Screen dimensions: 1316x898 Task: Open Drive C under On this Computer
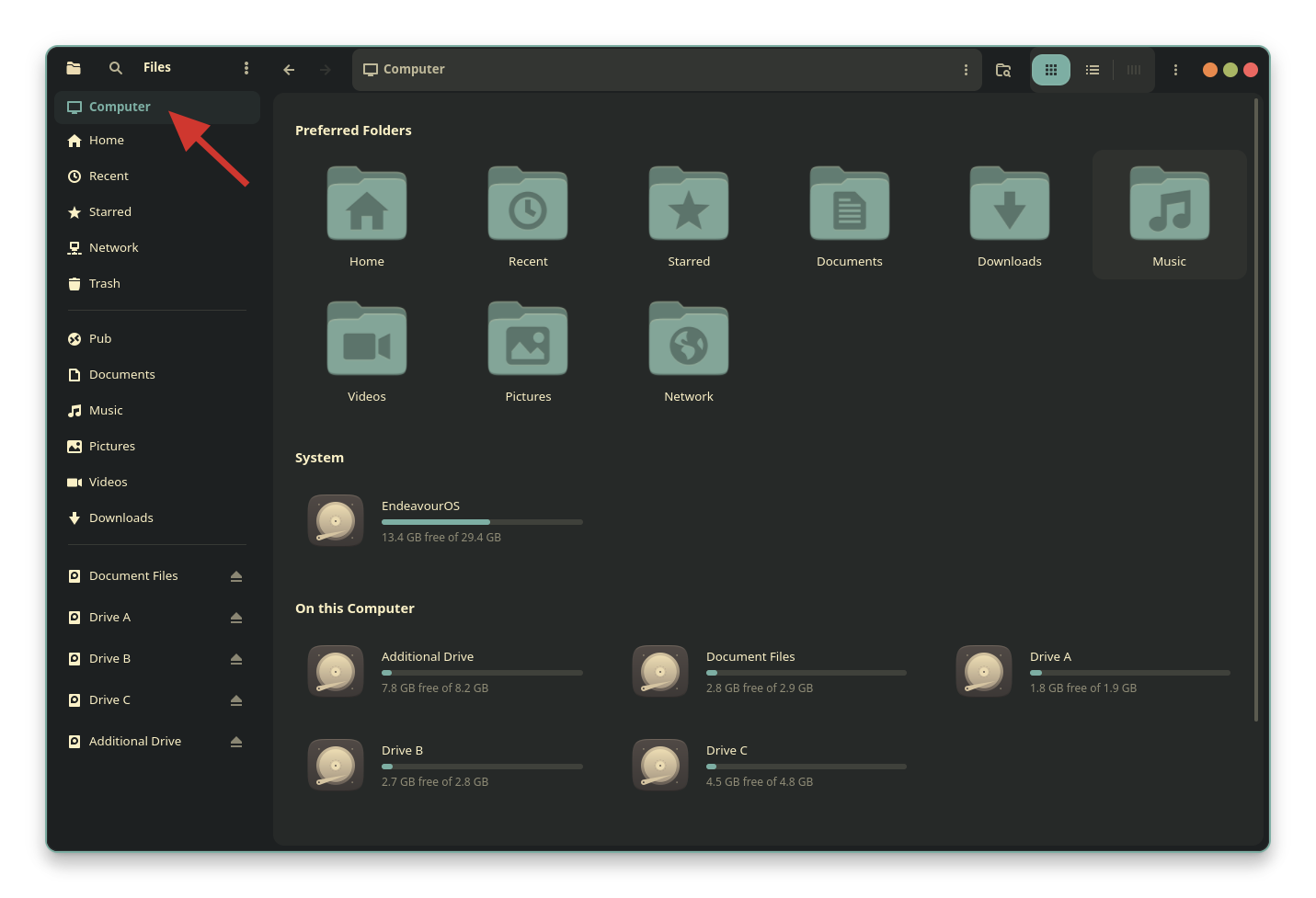click(x=771, y=765)
